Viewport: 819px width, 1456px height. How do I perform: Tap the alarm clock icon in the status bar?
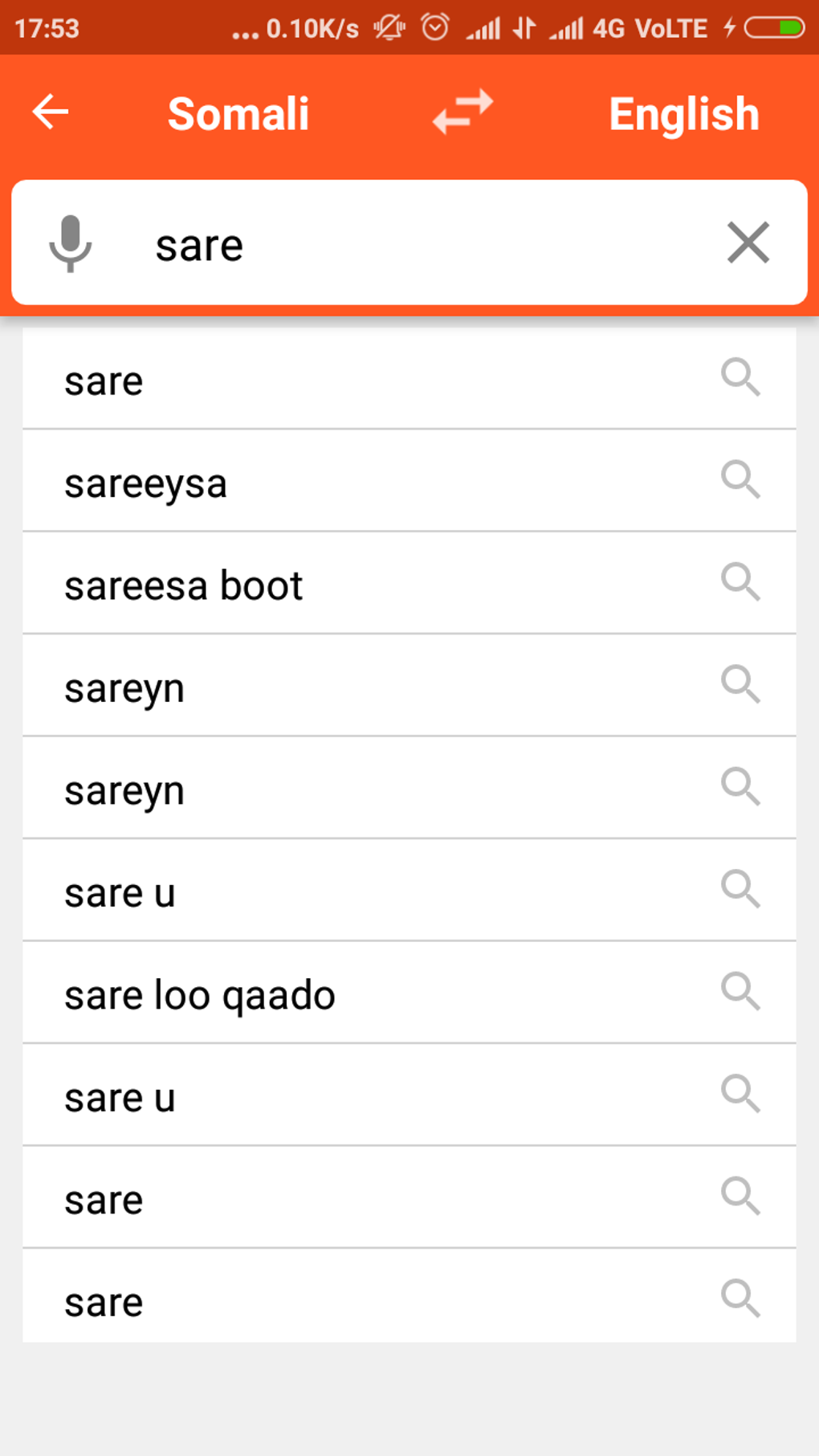pyautogui.click(x=434, y=27)
